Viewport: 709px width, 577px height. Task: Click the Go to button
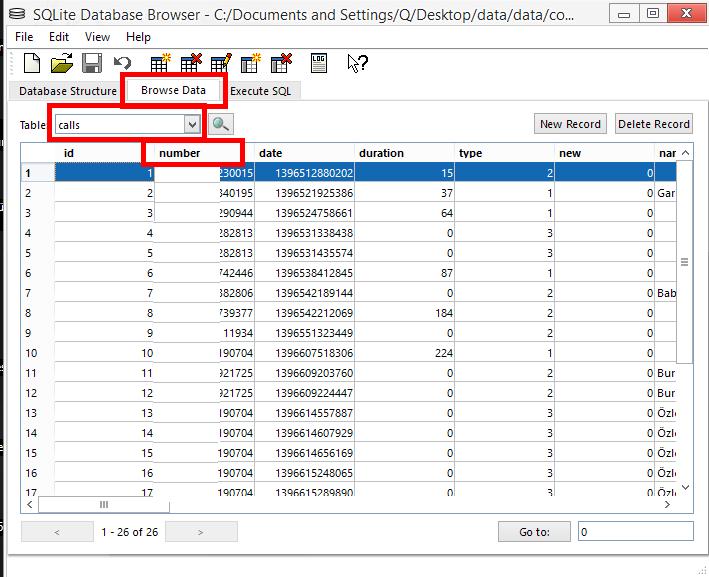pyautogui.click(x=534, y=532)
